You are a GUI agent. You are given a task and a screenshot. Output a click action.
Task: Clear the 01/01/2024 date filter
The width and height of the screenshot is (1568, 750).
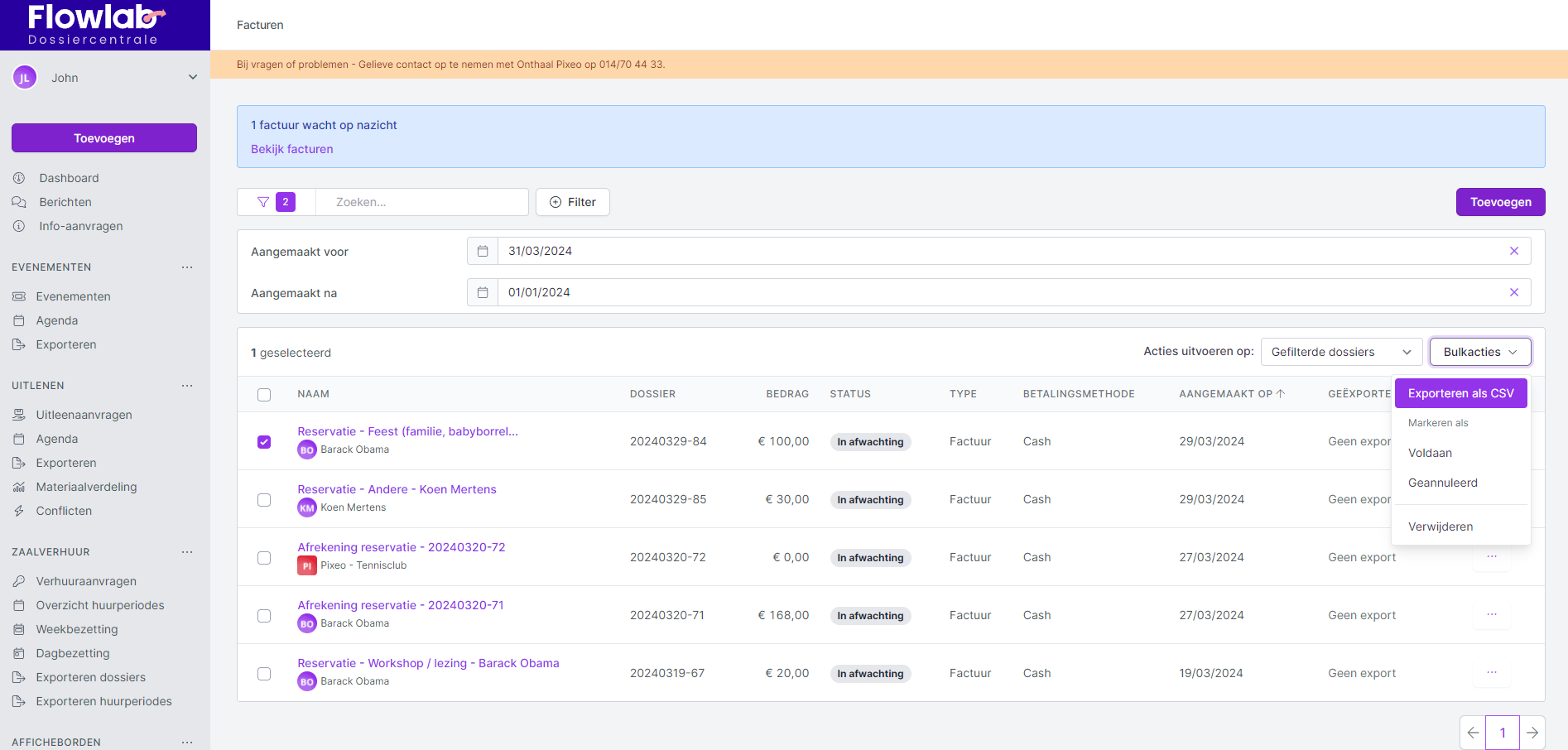coord(1513,292)
